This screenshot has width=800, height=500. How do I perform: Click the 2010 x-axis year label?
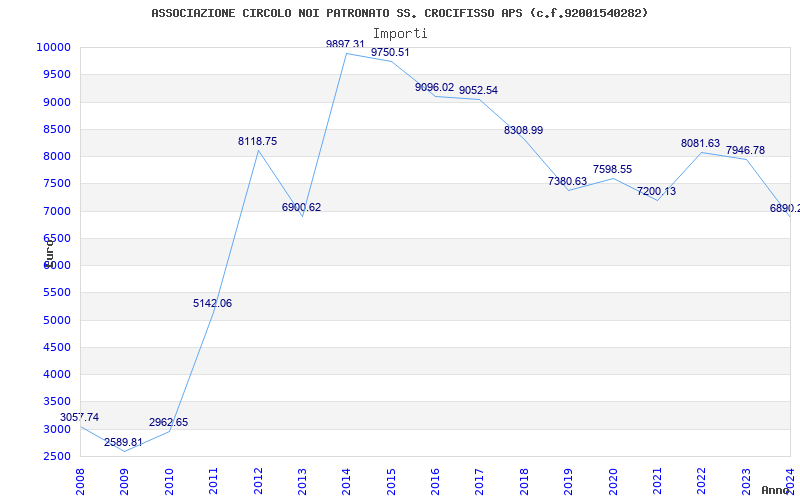[169, 481]
